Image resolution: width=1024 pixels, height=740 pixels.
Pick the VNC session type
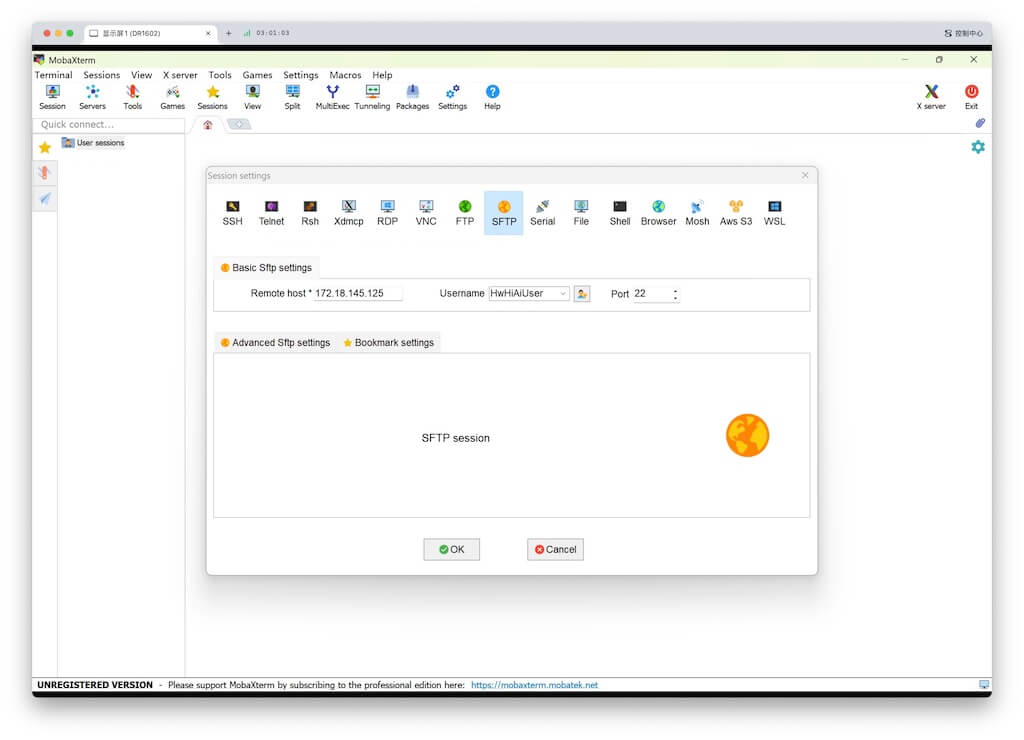(426, 212)
